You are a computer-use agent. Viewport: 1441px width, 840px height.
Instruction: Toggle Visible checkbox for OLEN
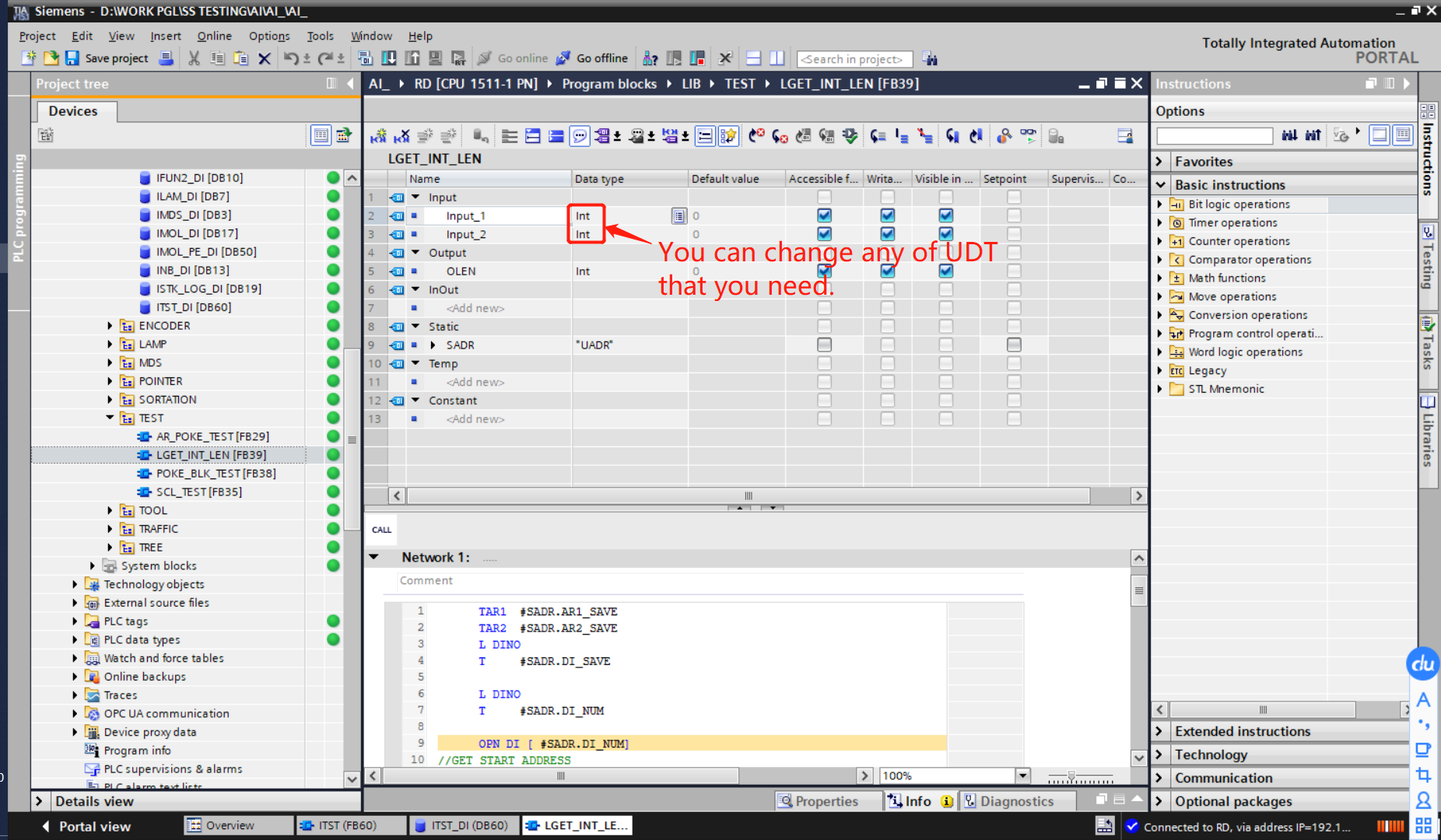click(x=945, y=271)
